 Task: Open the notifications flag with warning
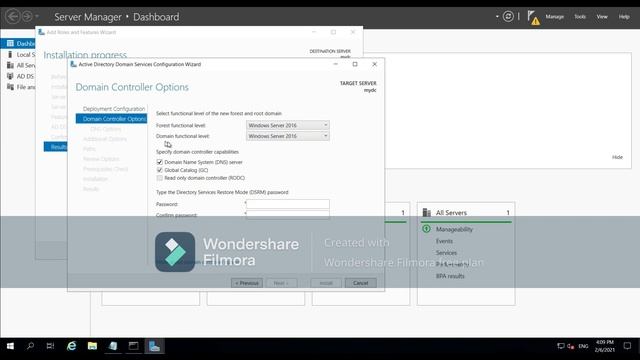[533, 17]
